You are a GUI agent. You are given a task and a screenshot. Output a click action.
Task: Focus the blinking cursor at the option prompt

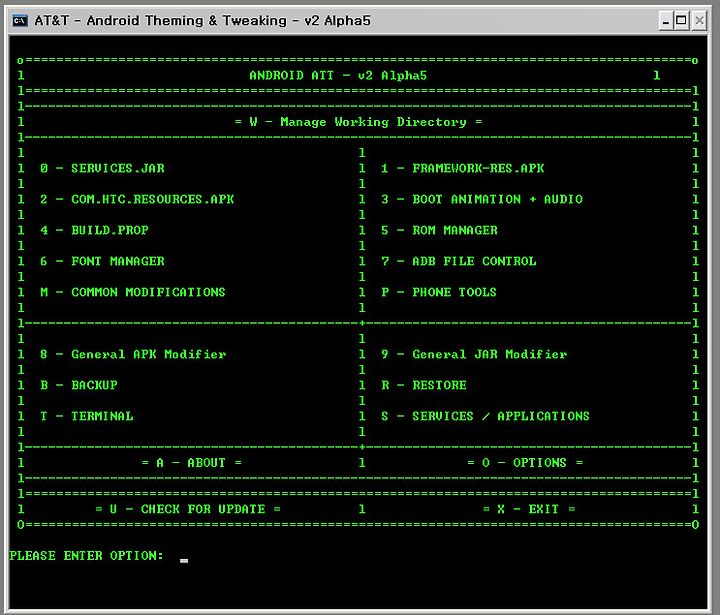[x=184, y=561]
